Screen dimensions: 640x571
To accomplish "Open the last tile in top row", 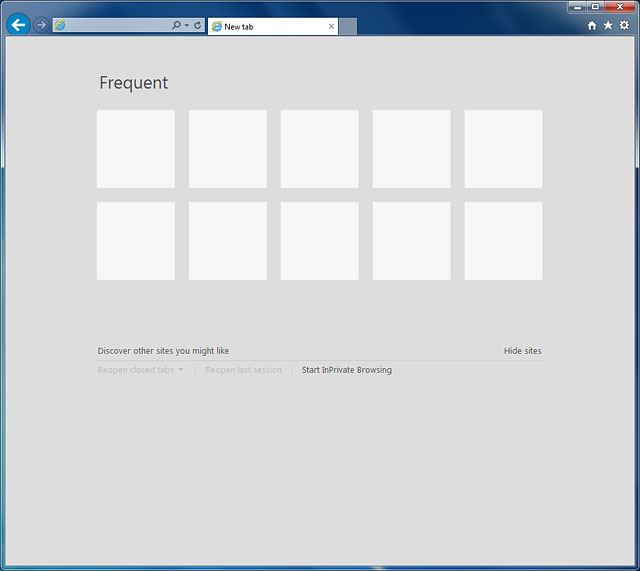I will 503,149.
